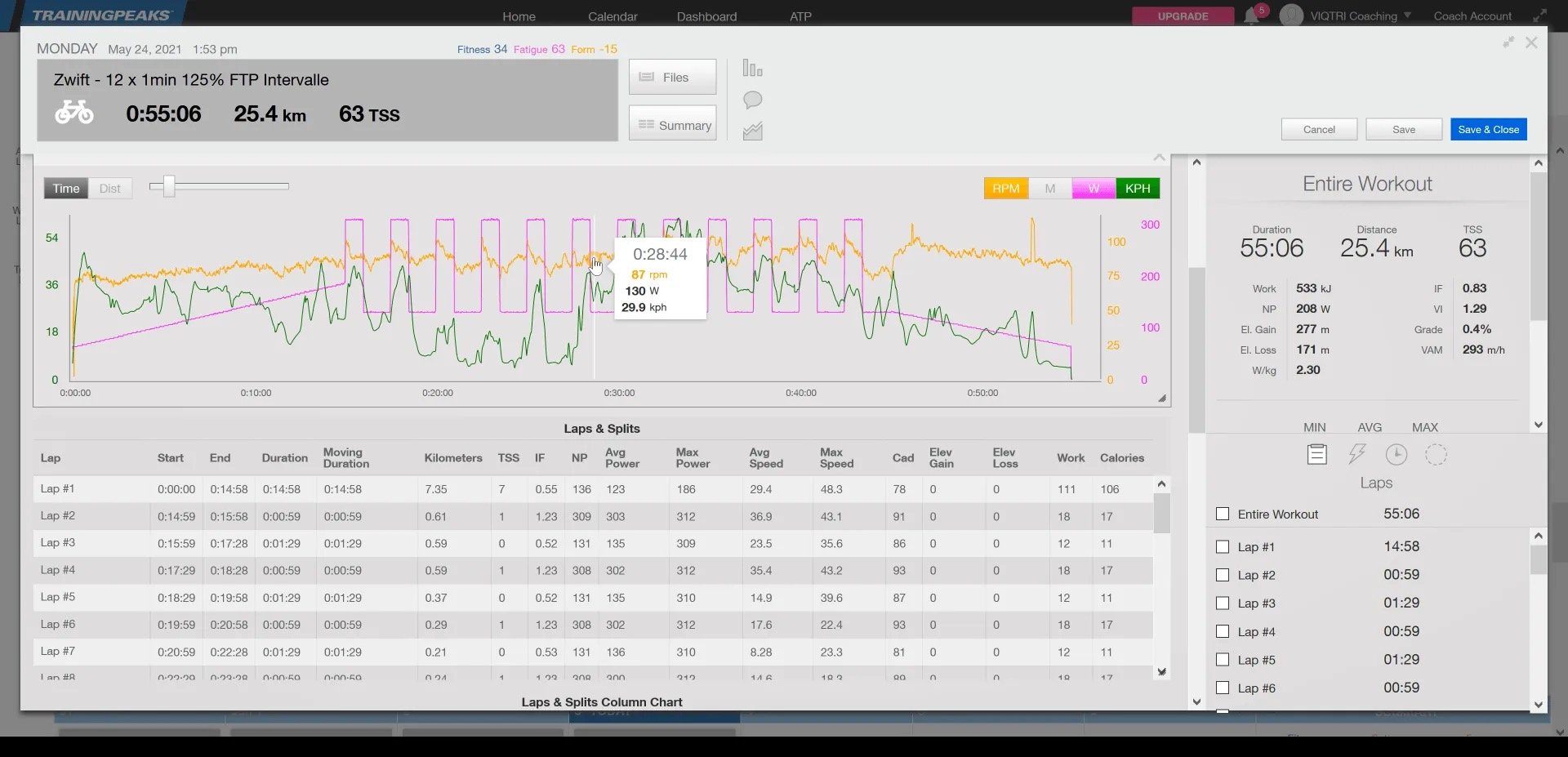
Task: Switch graph axis to Dist
Action: pos(110,189)
